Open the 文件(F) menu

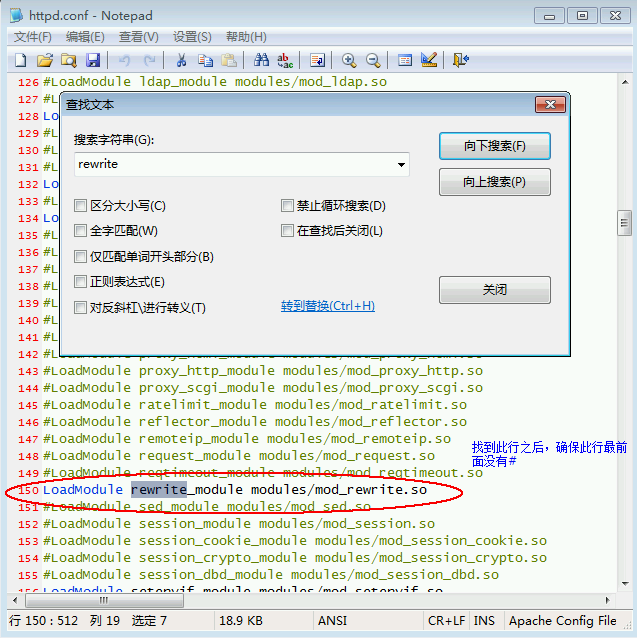click(33, 37)
